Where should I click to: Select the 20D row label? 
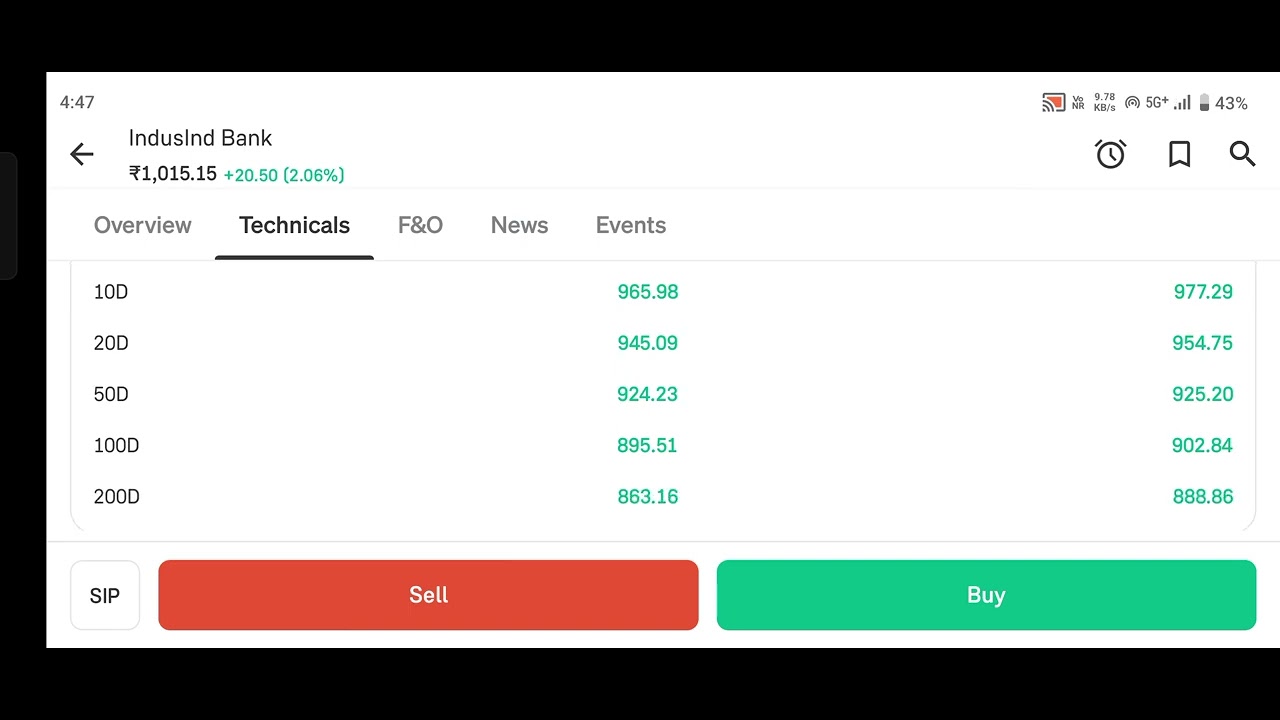(111, 343)
